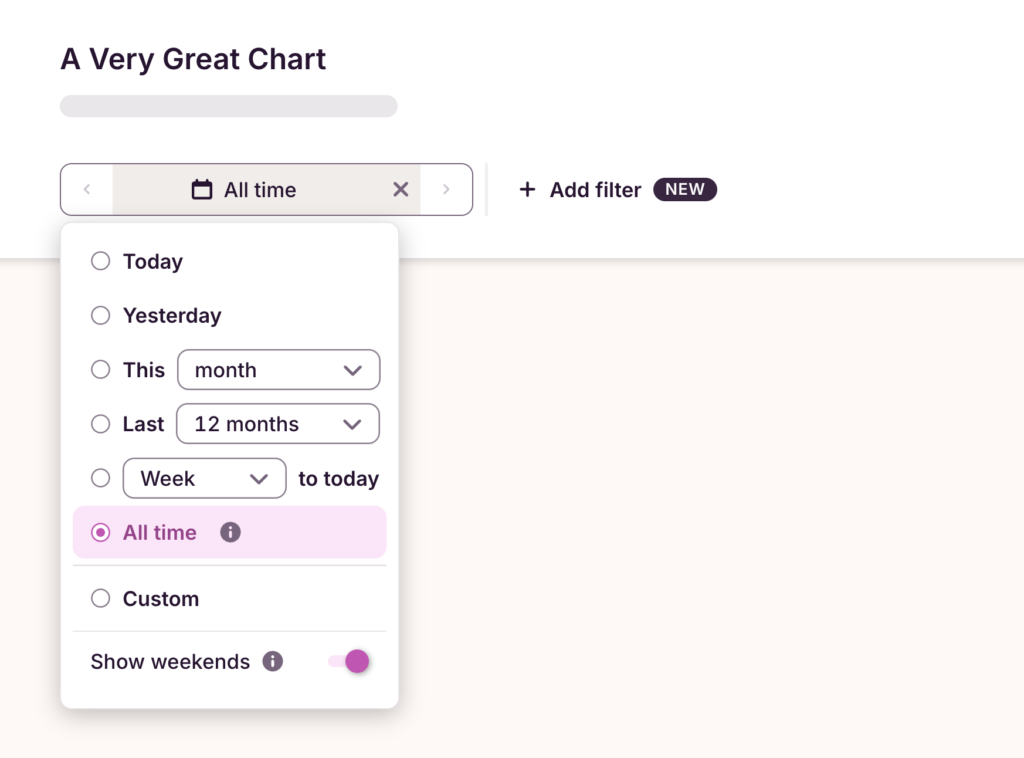The height and width of the screenshot is (758, 1024).
Task: Open the Week dropdown for the to-today option
Action: click(204, 478)
